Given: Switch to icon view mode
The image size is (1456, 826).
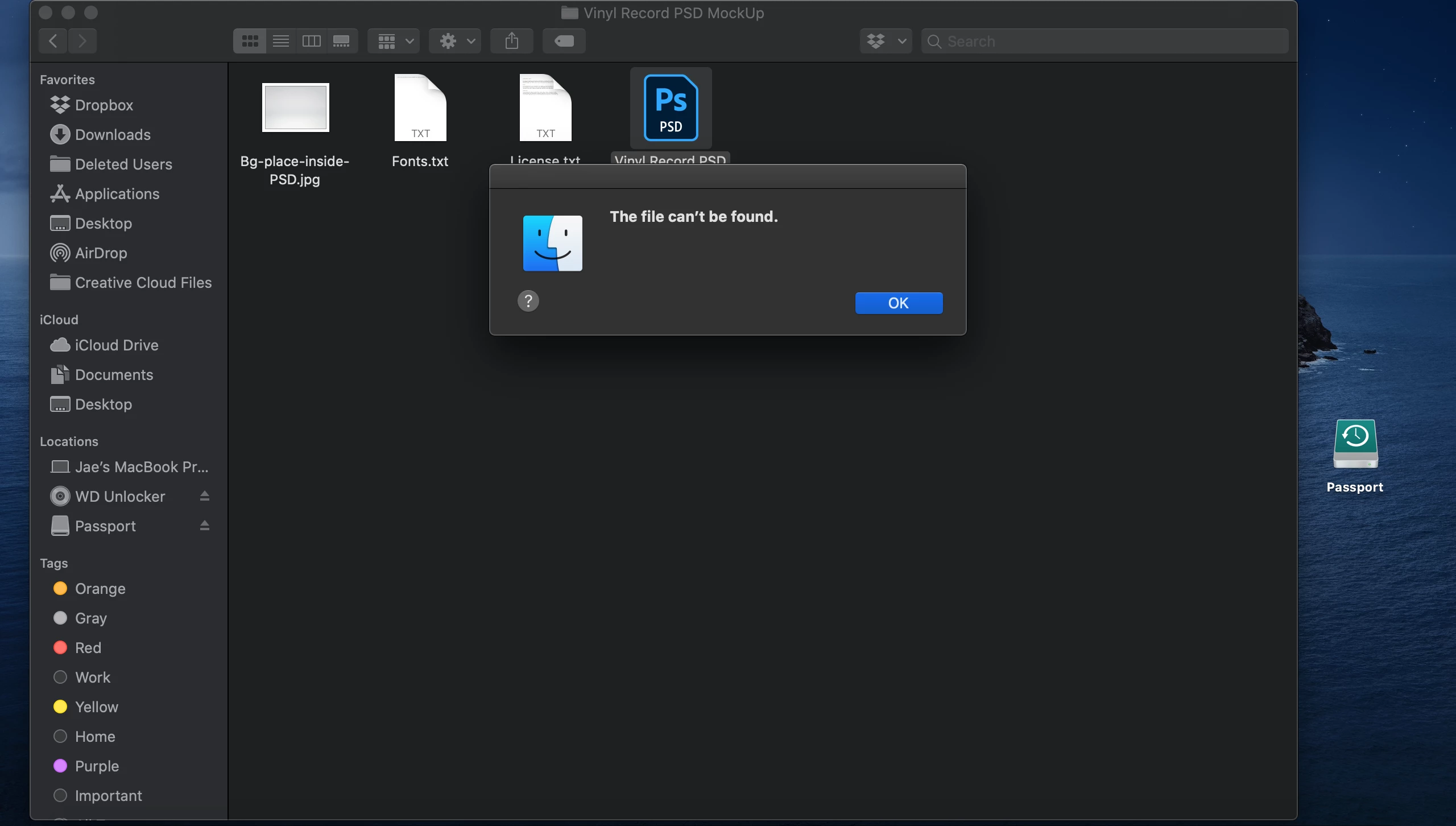Looking at the screenshot, I should pyautogui.click(x=250, y=41).
